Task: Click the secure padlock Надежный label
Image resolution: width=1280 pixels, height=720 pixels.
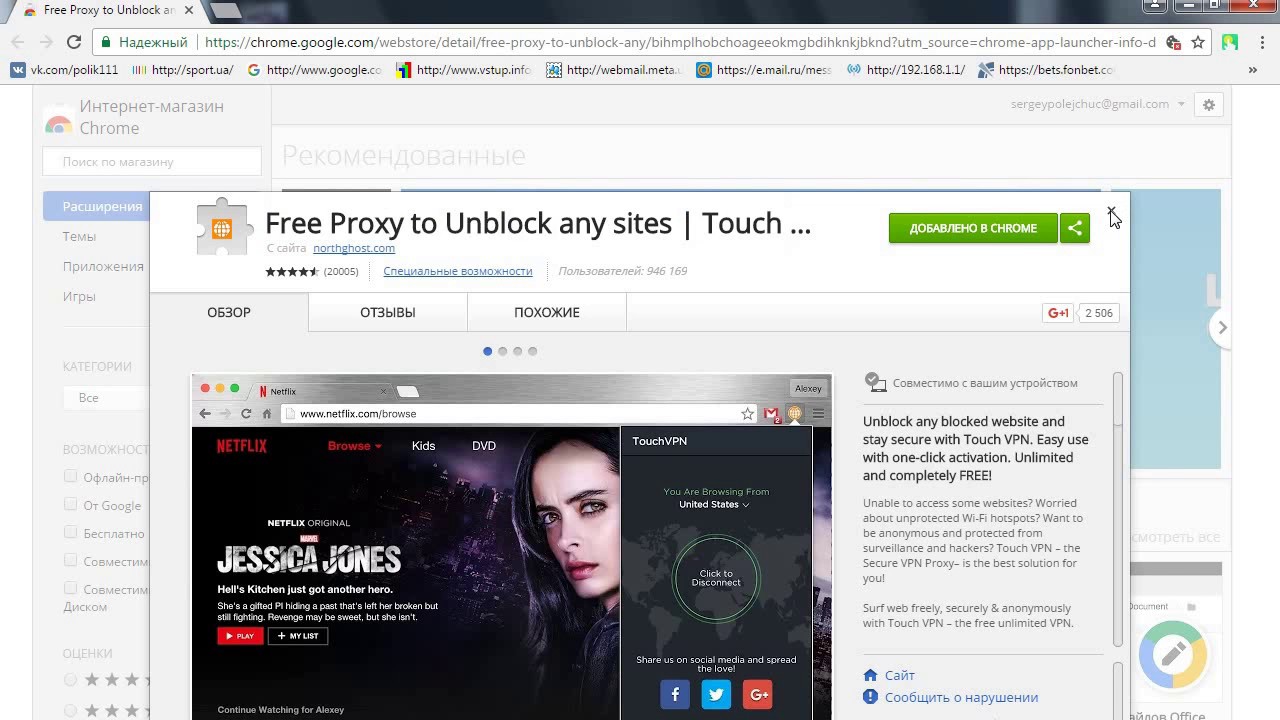Action: pos(143,42)
